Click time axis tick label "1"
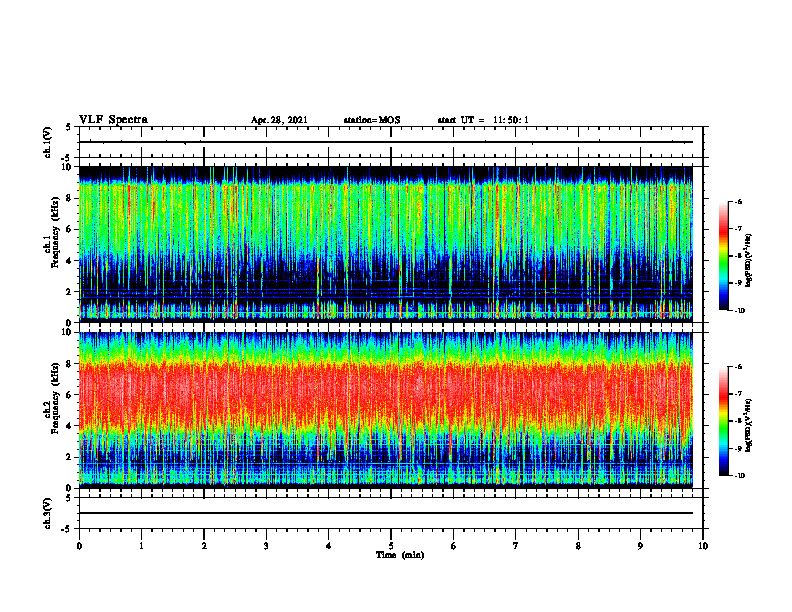The height and width of the screenshot is (612, 792). click(141, 546)
